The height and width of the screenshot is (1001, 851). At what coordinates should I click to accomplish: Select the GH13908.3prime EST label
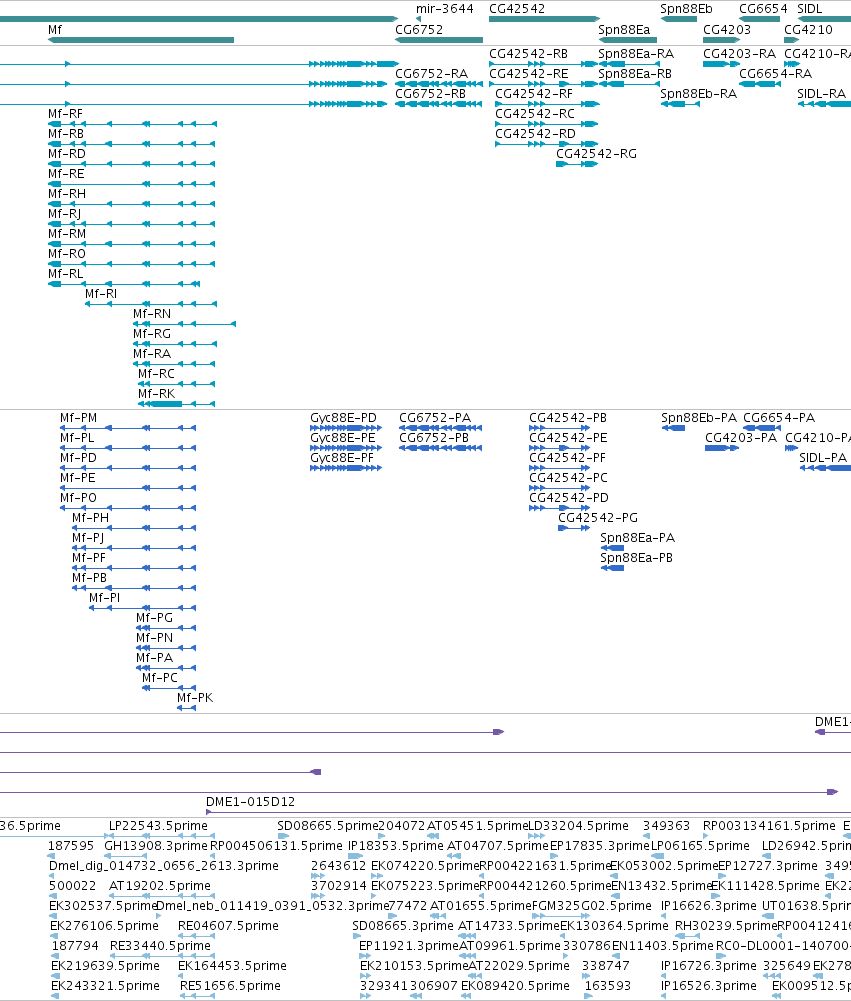pyautogui.click(x=156, y=845)
